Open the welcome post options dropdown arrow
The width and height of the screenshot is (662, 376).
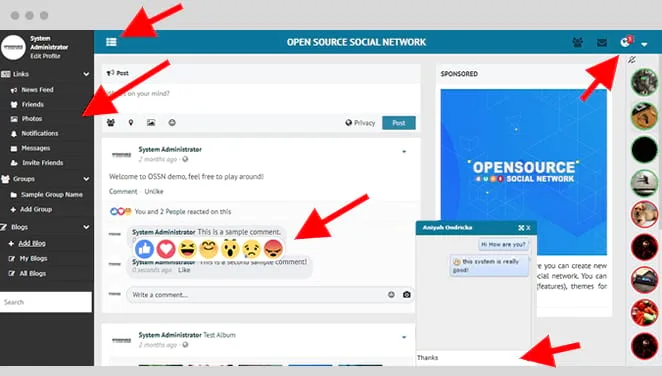pos(404,151)
